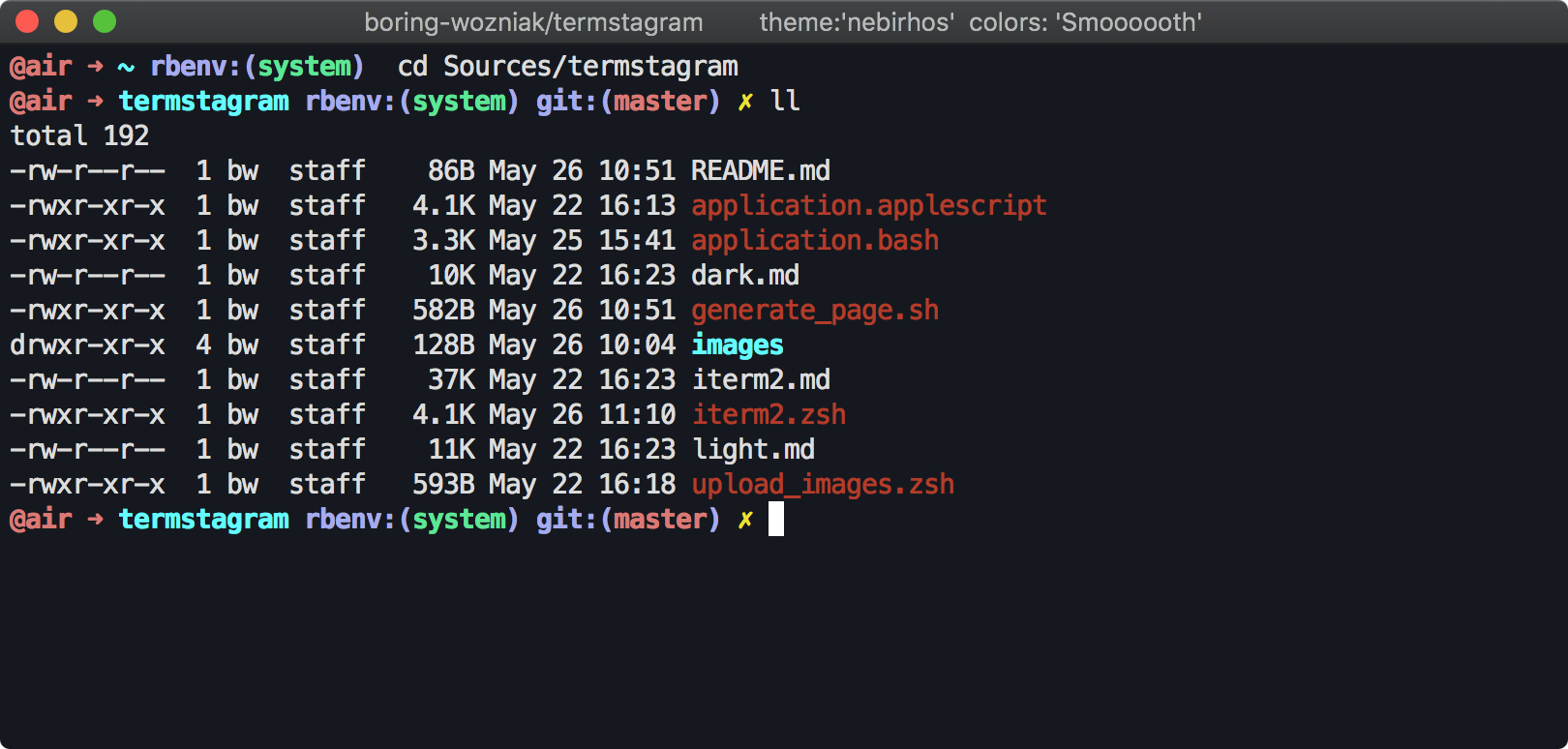Click the 593B size of upload_images.zsh
The image size is (1568, 749).
click(x=443, y=485)
